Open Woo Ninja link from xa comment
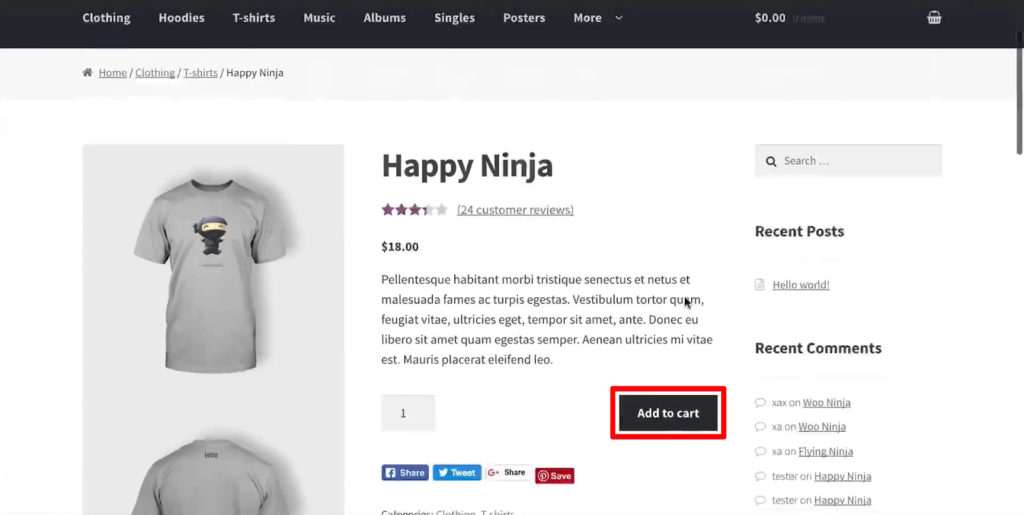 tap(822, 427)
